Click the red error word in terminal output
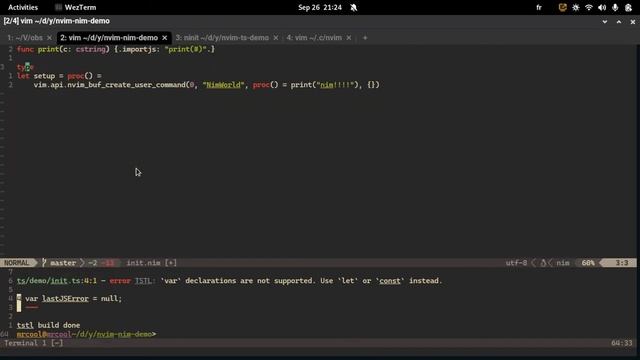This screenshot has width=640, height=360. click(x=120, y=281)
